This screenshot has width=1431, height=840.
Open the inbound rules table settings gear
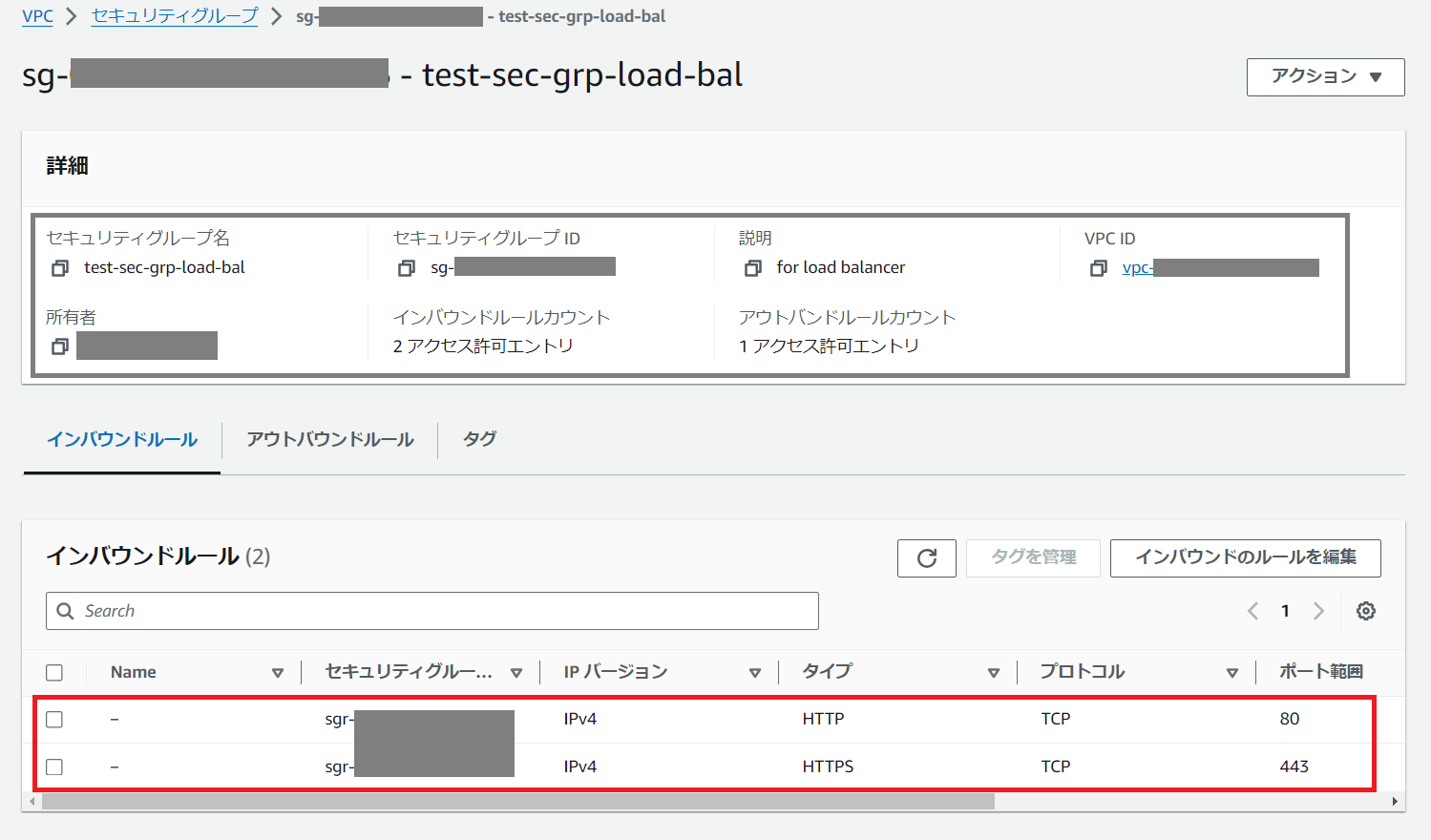[x=1366, y=611]
